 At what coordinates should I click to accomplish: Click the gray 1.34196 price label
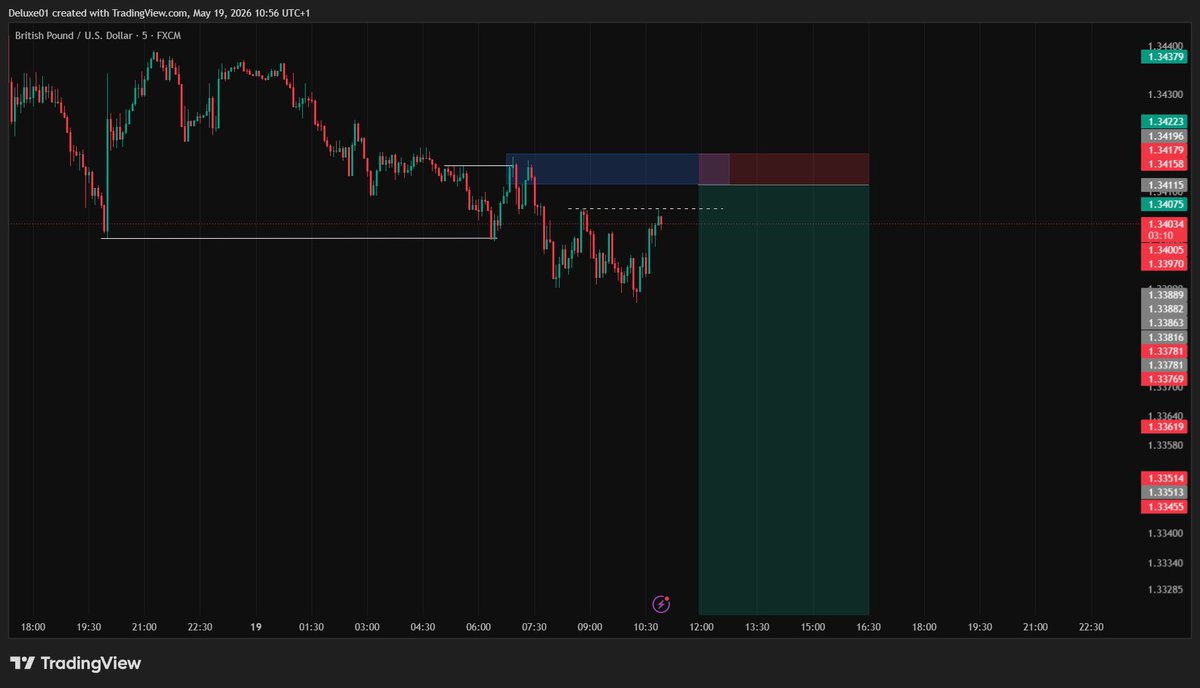pyautogui.click(x=1163, y=136)
